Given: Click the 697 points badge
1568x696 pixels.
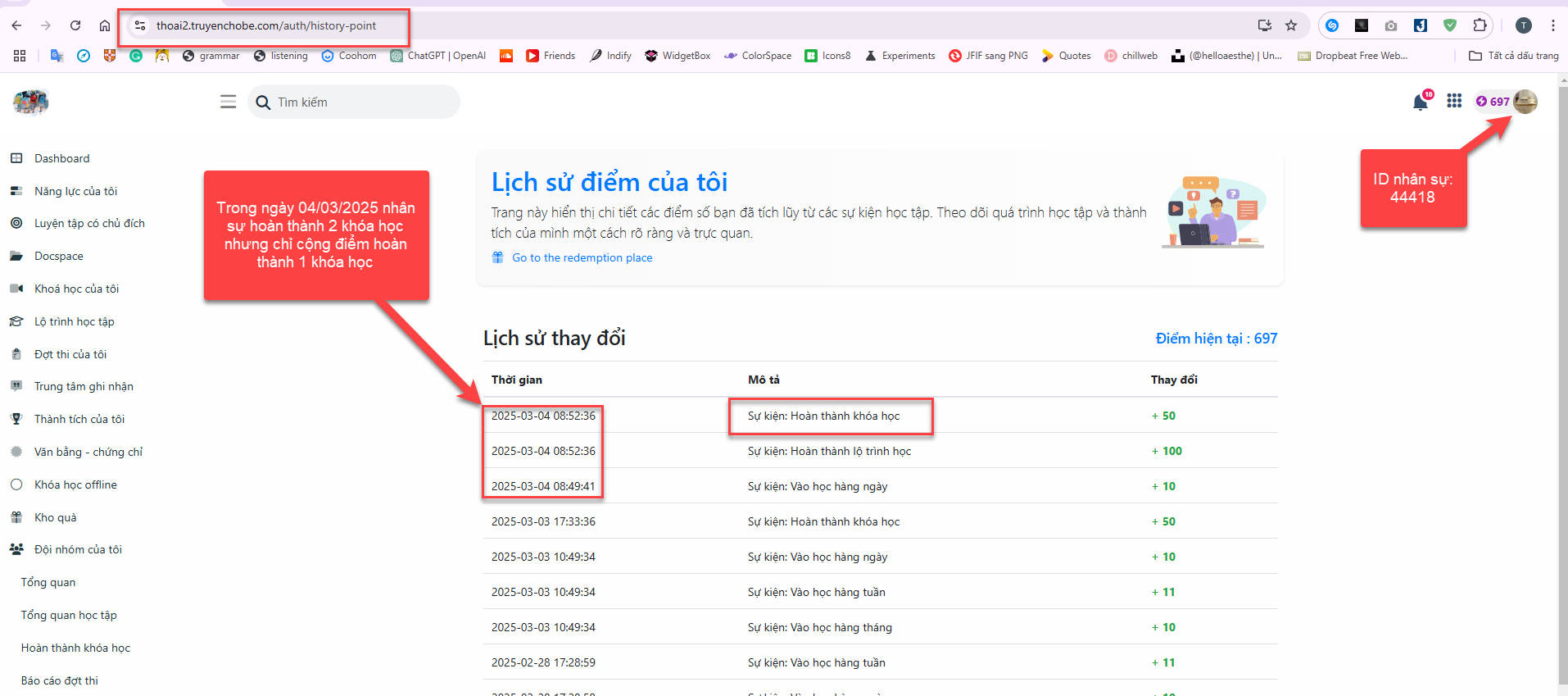Looking at the screenshot, I should coord(1493,102).
